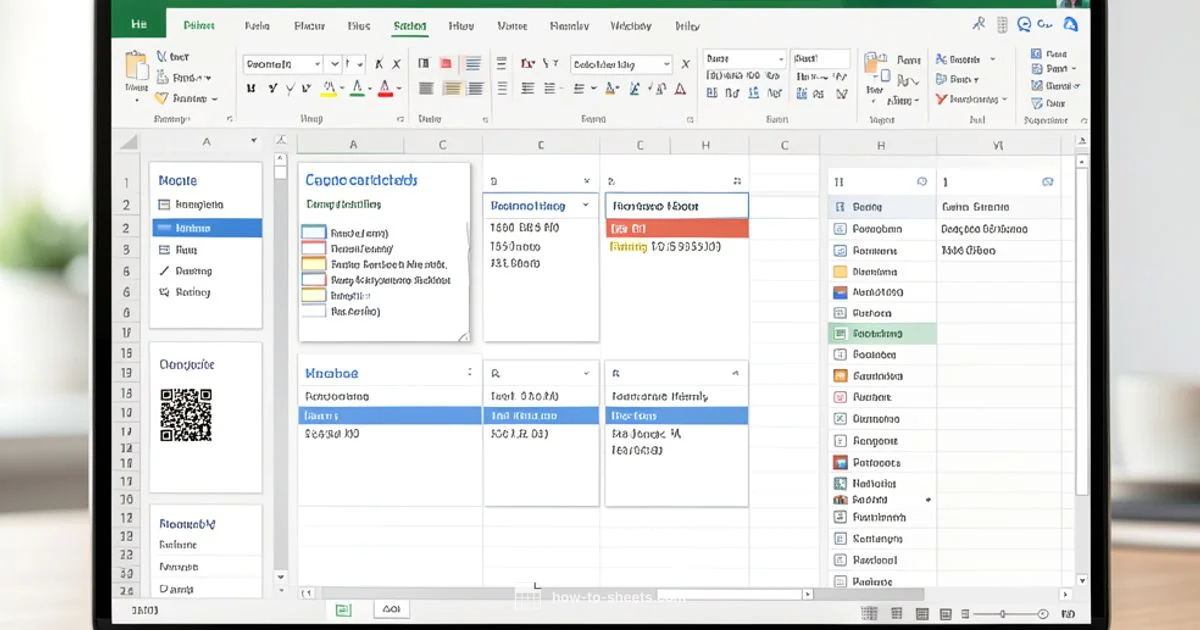
Task: Switch views using the status bar grid icon
Action: 870,615
